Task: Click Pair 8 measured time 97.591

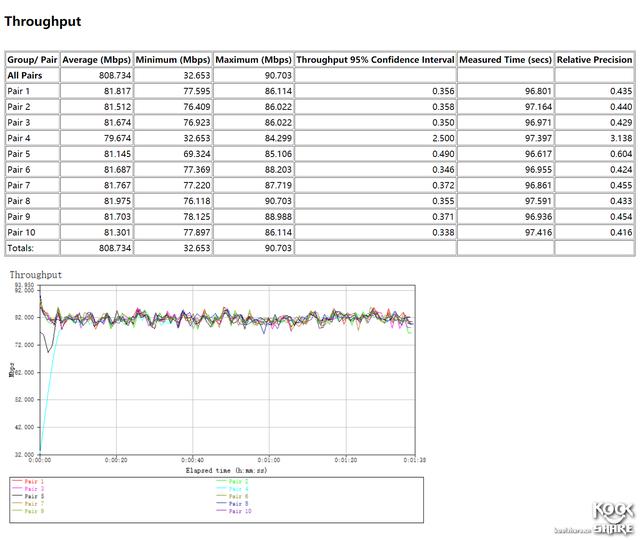Action: [538, 201]
